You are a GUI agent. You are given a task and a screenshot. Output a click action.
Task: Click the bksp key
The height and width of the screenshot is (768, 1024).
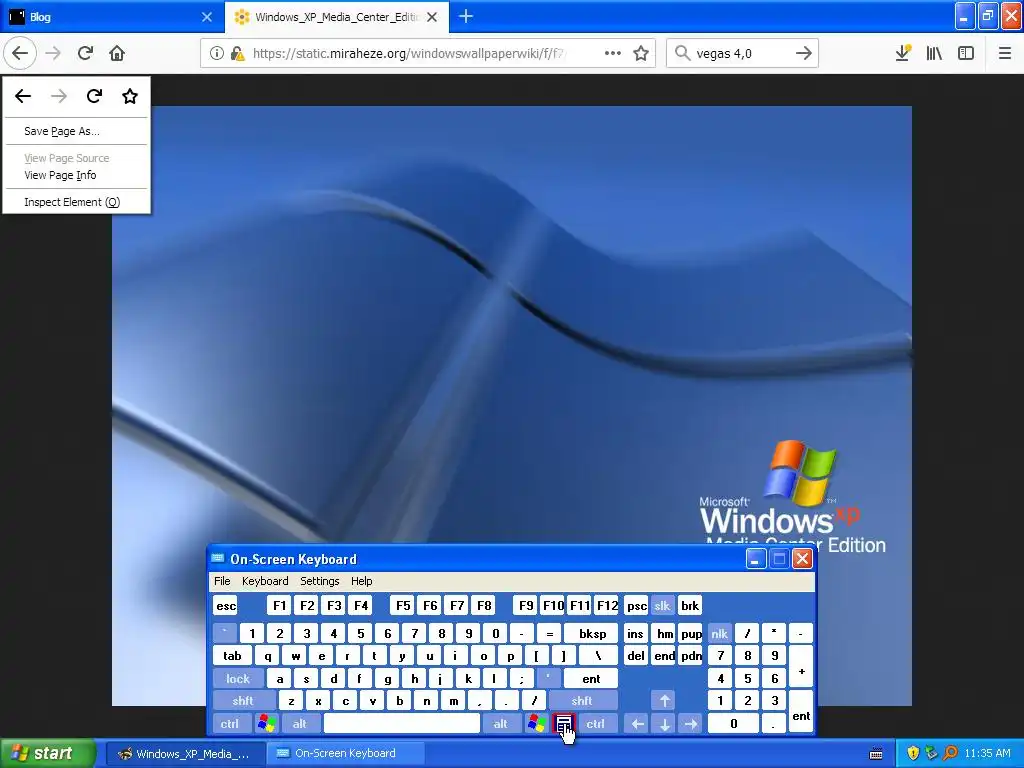[592, 633]
